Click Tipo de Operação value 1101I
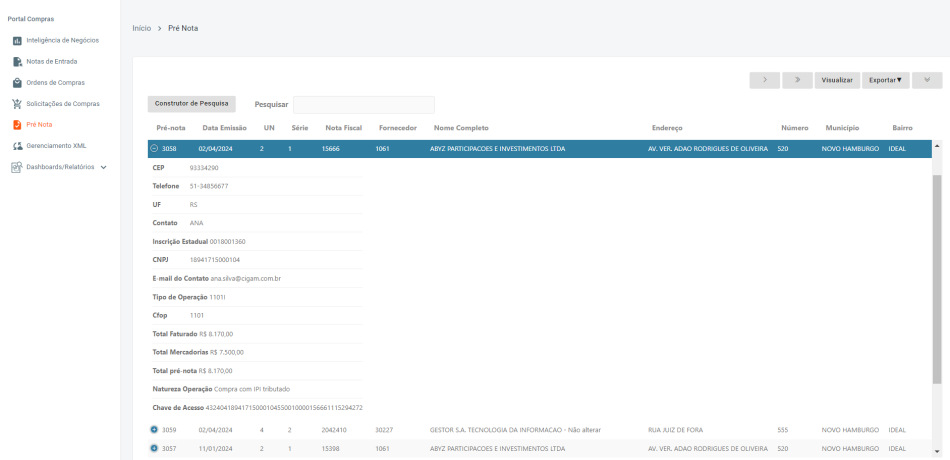This screenshot has height=460, width=950. click(217, 296)
